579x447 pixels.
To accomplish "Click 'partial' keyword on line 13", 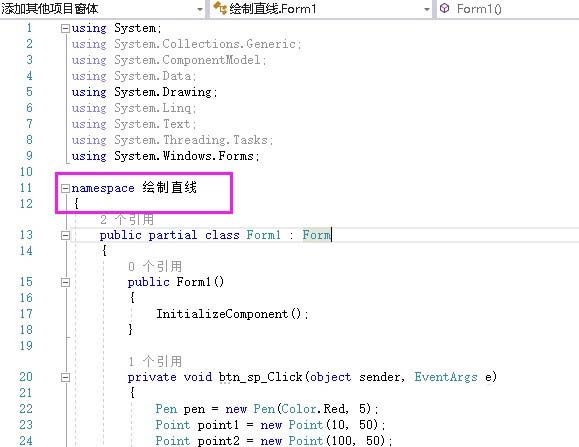I will point(173,235).
